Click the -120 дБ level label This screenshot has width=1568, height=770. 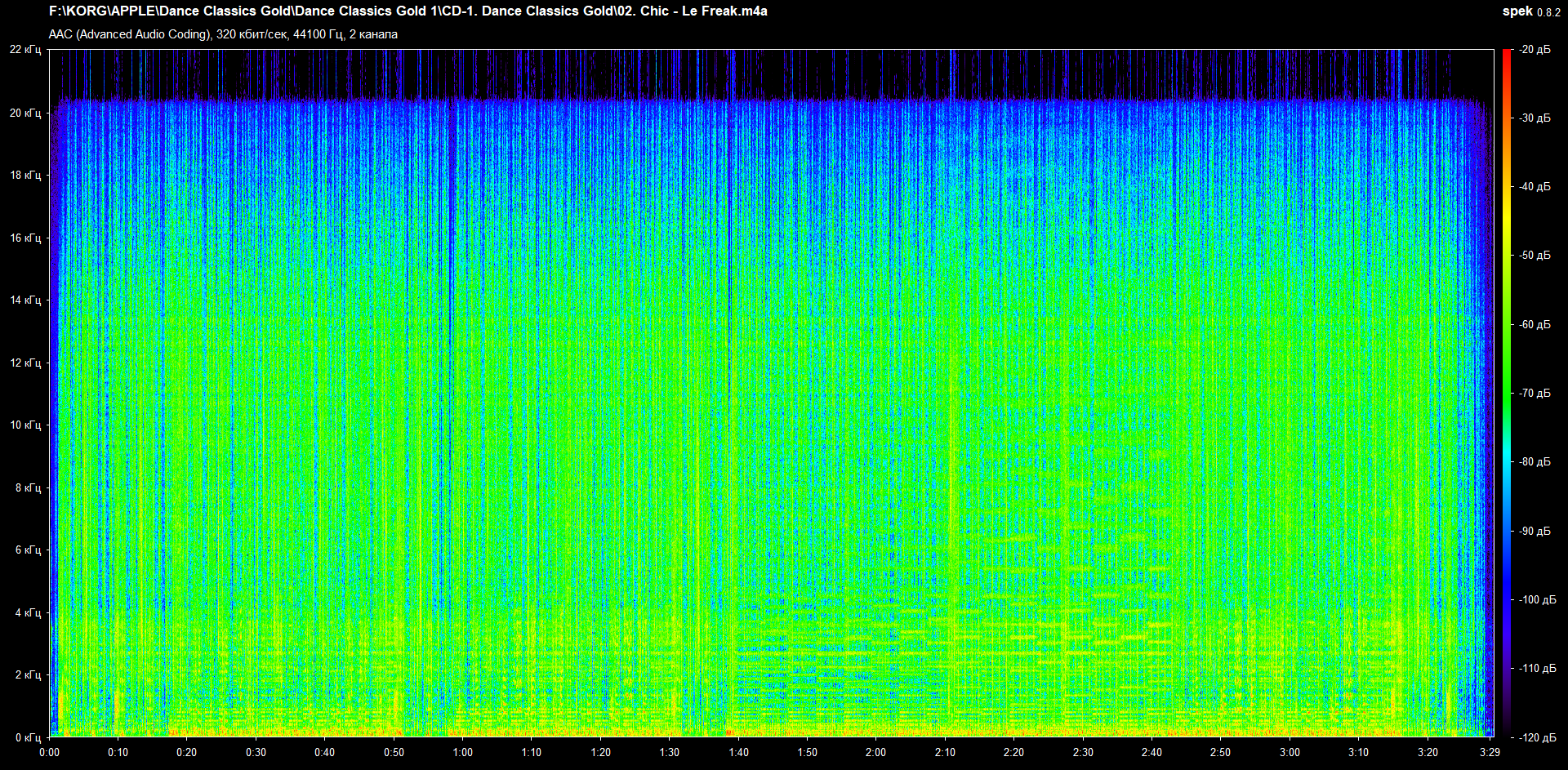point(1537,737)
